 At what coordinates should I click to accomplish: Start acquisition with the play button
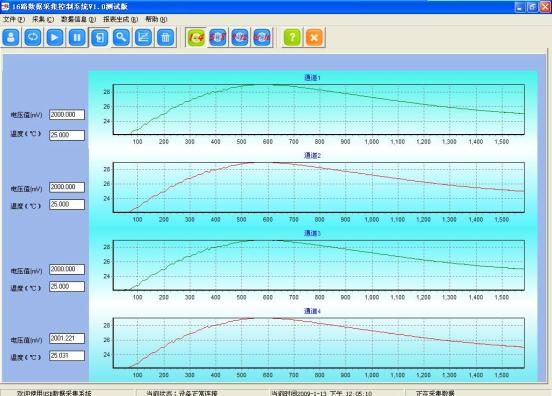click(x=55, y=37)
